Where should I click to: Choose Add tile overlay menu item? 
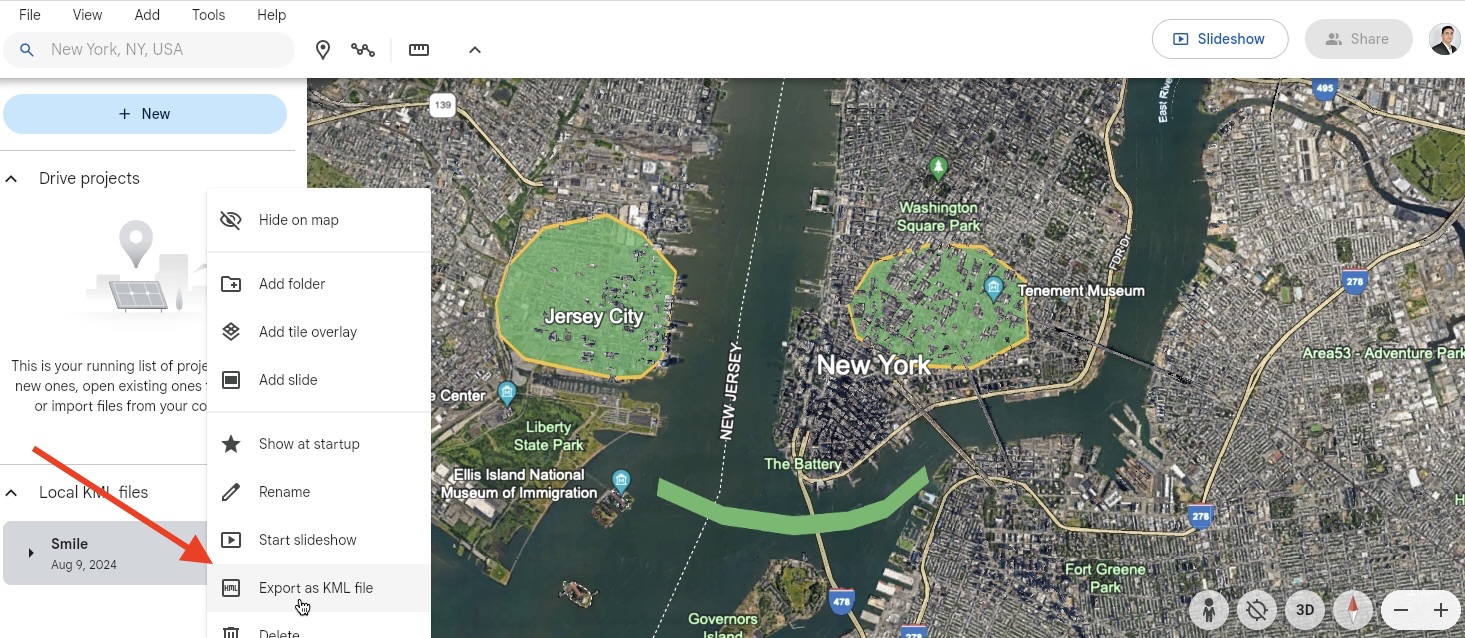click(319, 332)
